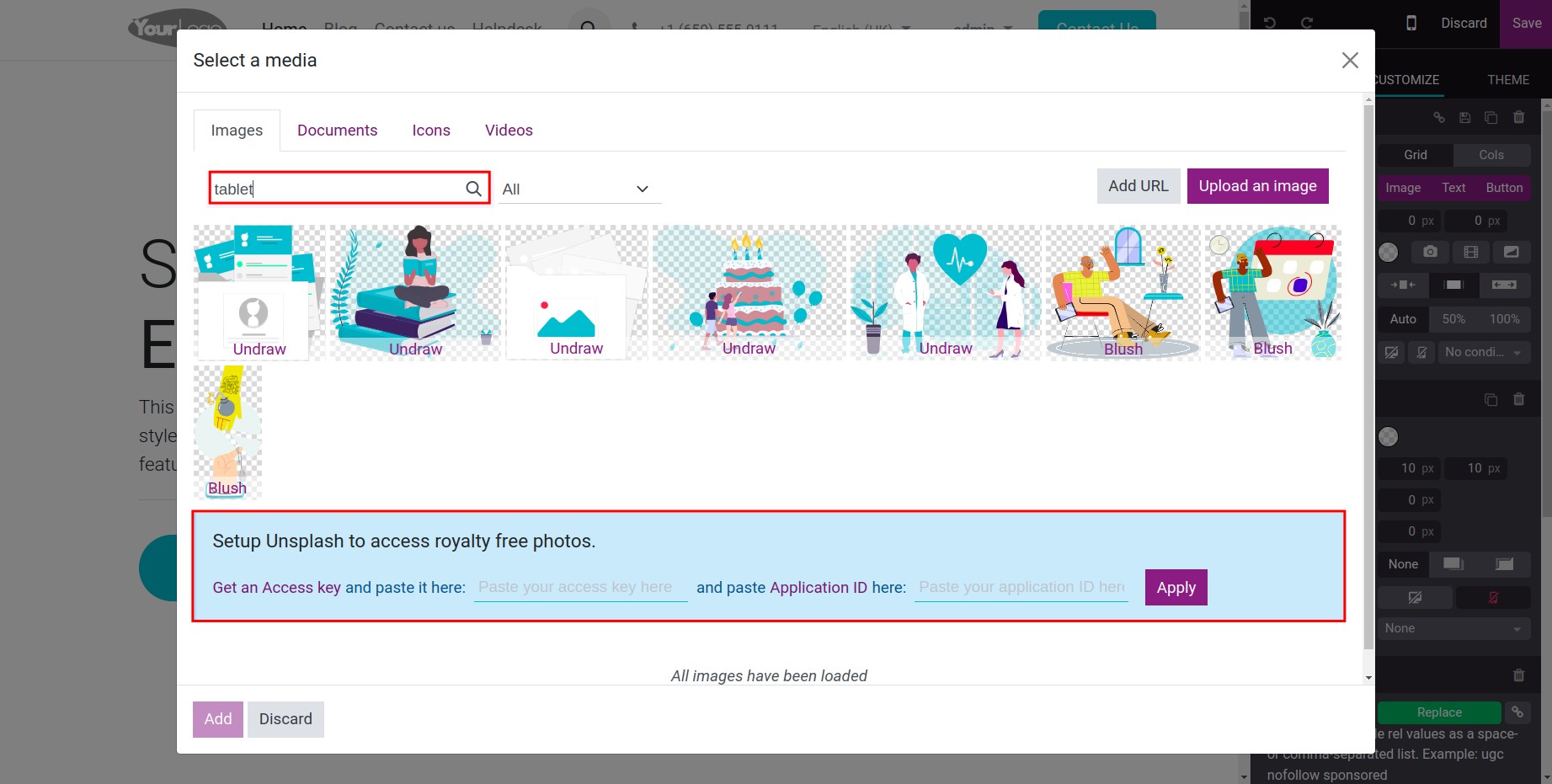Image resolution: width=1552 pixels, height=784 pixels.
Task: Switch to the Documents tab
Action: 337,131
